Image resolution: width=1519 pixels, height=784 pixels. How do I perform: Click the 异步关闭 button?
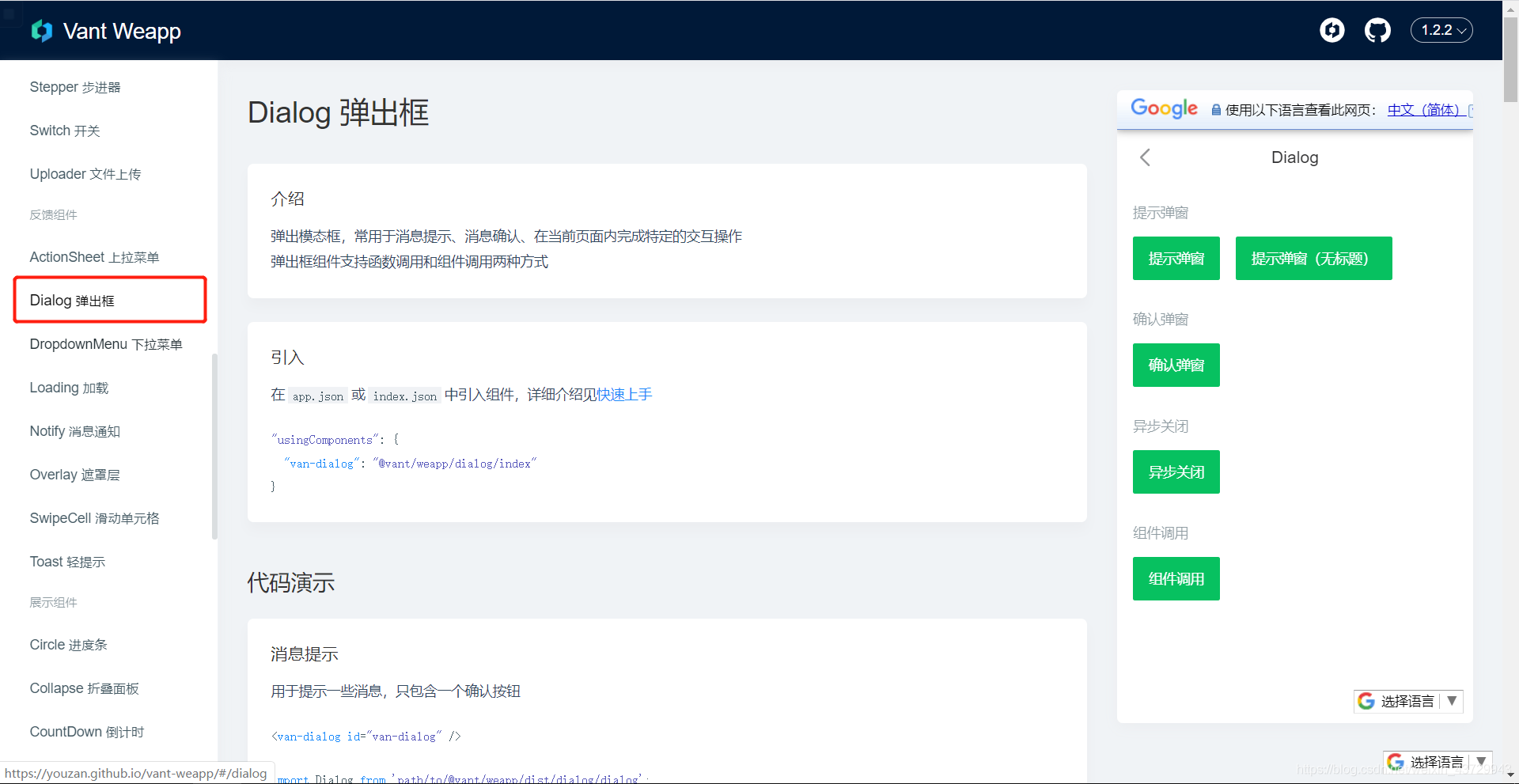pyautogui.click(x=1176, y=472)
